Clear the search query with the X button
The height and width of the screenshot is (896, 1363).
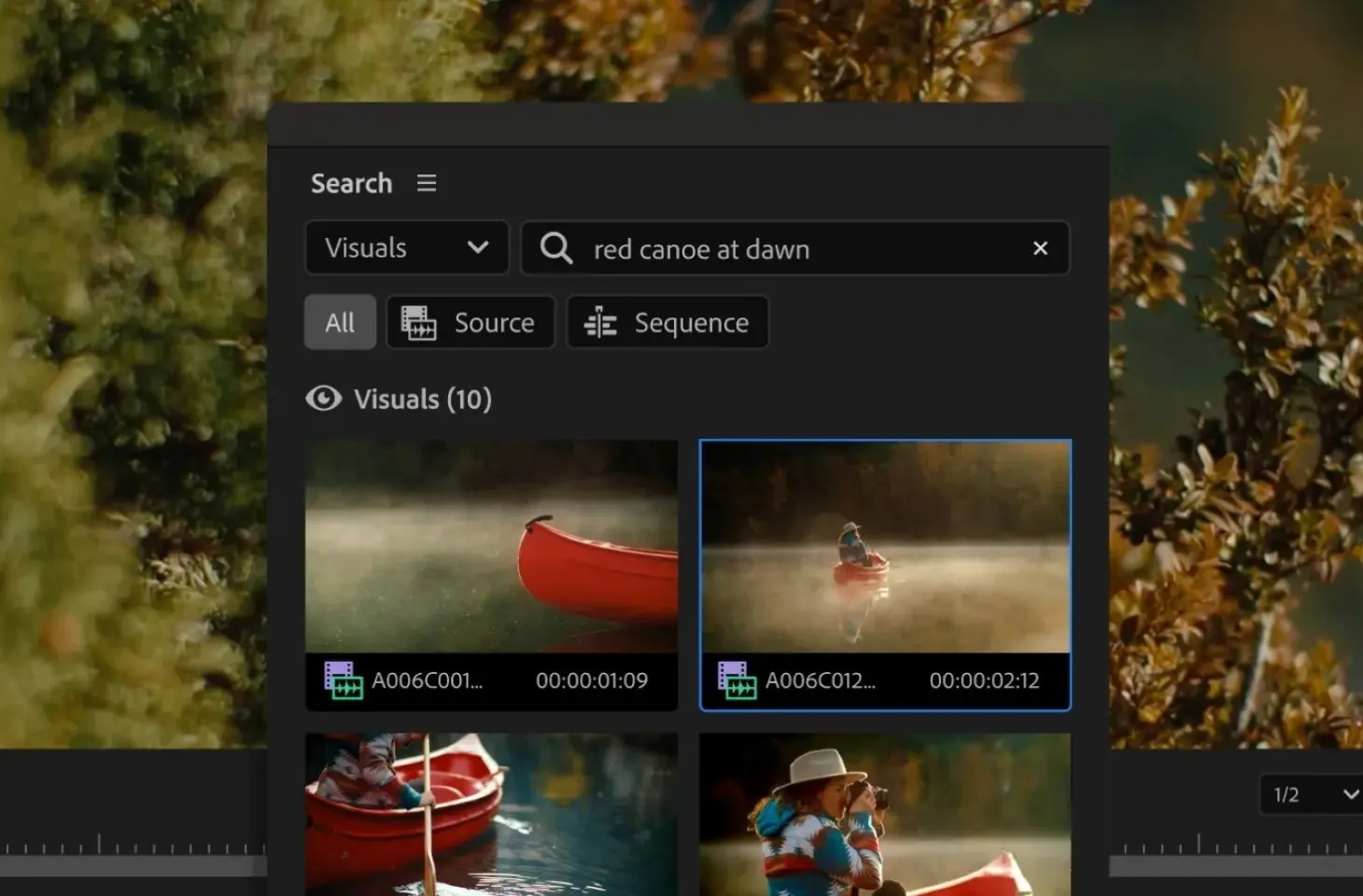(x=1040, y=248)
